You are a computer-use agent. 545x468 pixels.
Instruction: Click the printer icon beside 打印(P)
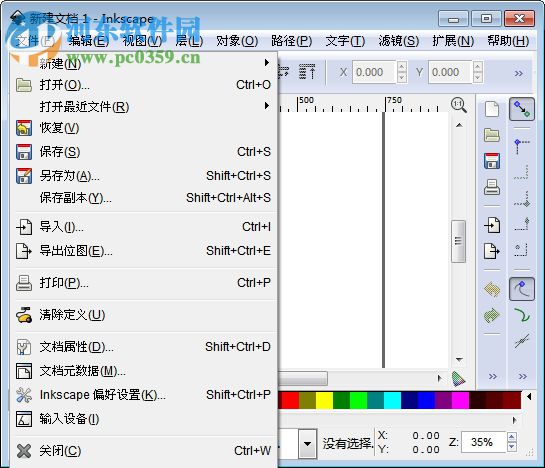point(24,283)
